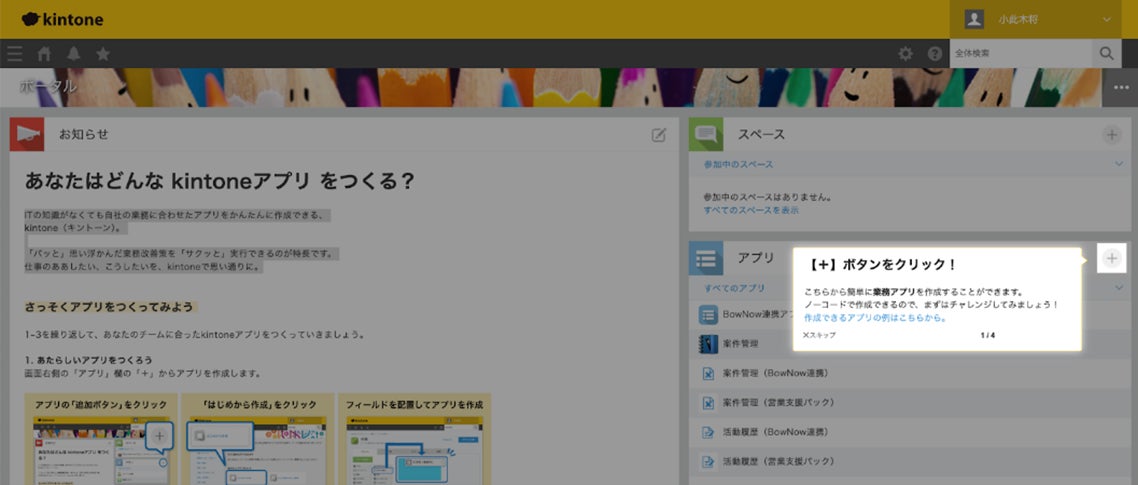Click the kintone logo
The height and width of the screenshot is (485, 1138).
(x=62, y=20)
